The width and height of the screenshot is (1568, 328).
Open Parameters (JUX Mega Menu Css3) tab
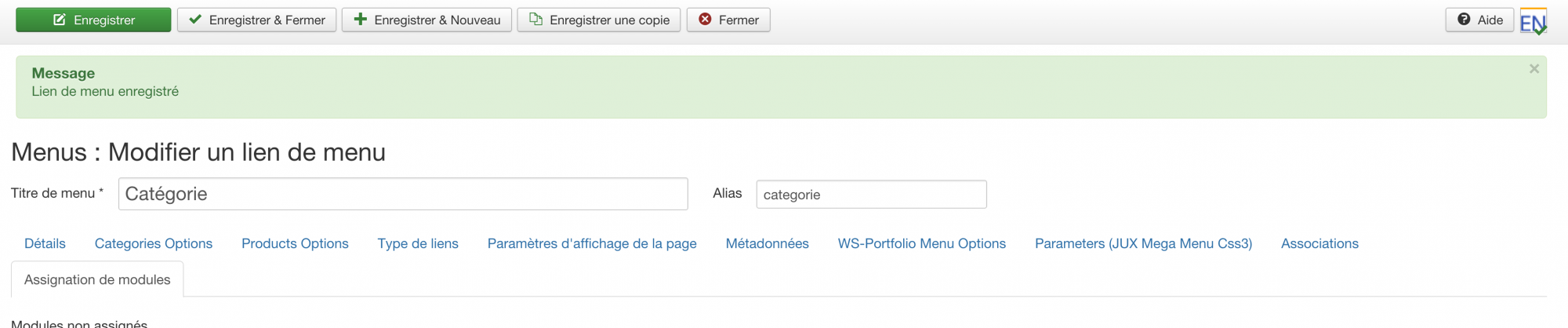click(x=1143, y=243)
